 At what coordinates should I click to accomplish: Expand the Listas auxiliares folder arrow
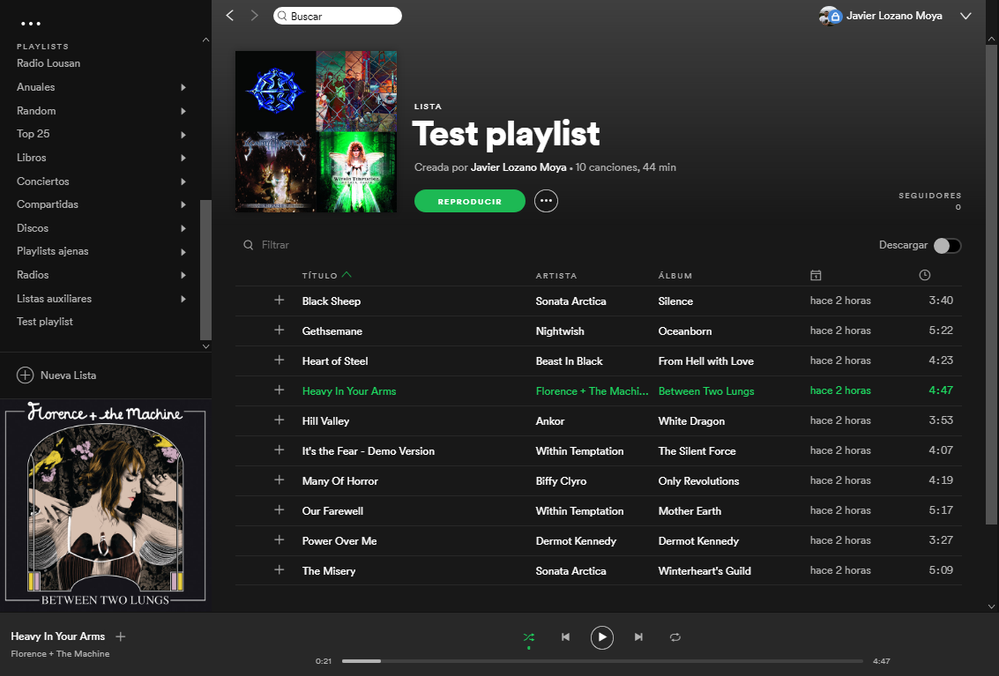click(x=183, y=299)
